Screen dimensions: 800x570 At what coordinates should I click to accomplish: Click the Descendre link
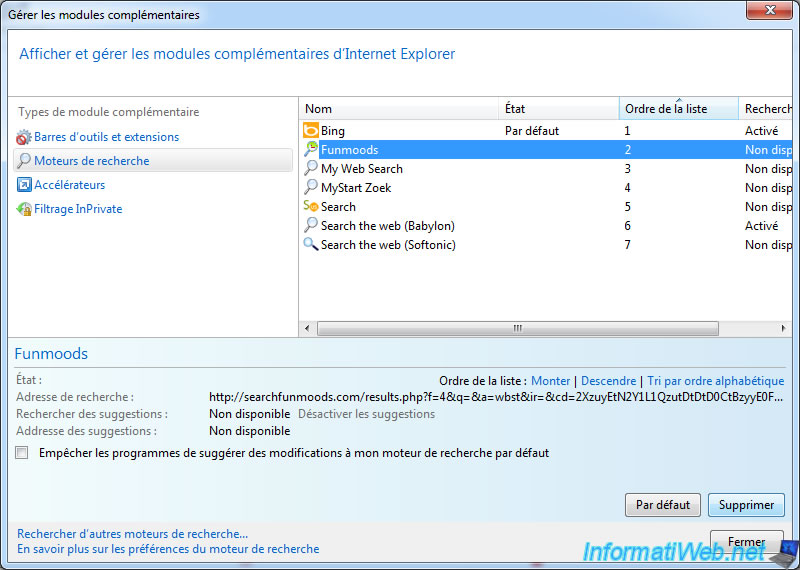(608, 381)
